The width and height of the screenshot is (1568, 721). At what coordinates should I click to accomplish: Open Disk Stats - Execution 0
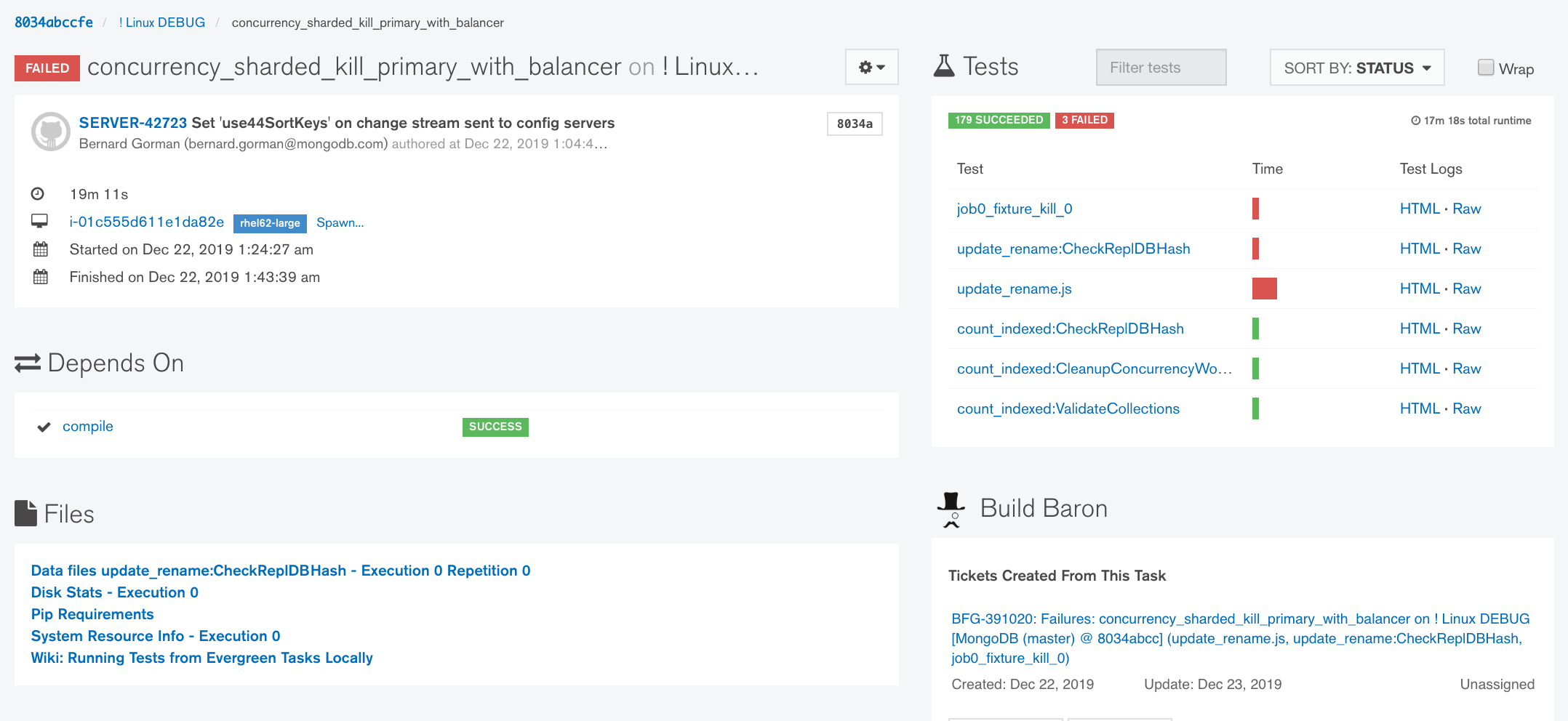[115, 592]
